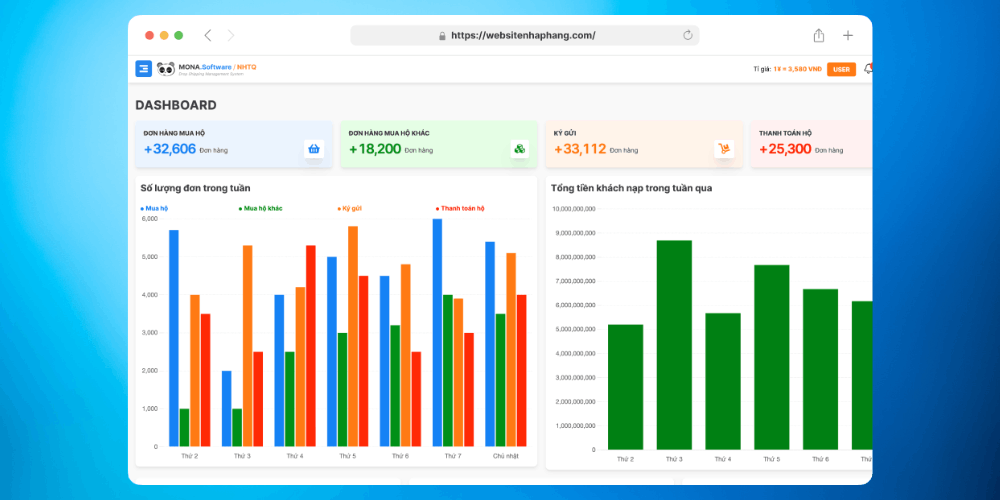Select the tallest green bar for Thứ 3
1000x500 pixels.
click(x=674, y=344)
